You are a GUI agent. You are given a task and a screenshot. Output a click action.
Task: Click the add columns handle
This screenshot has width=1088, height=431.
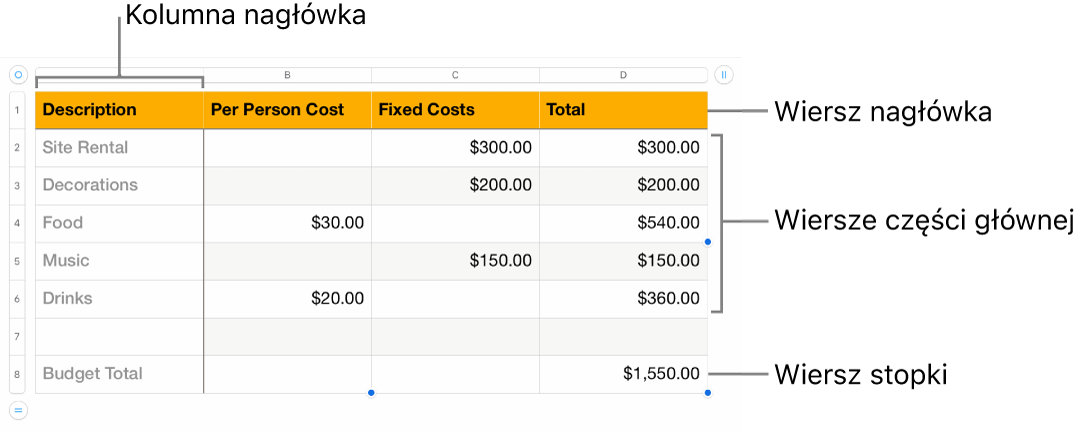(x=724, y=74)
